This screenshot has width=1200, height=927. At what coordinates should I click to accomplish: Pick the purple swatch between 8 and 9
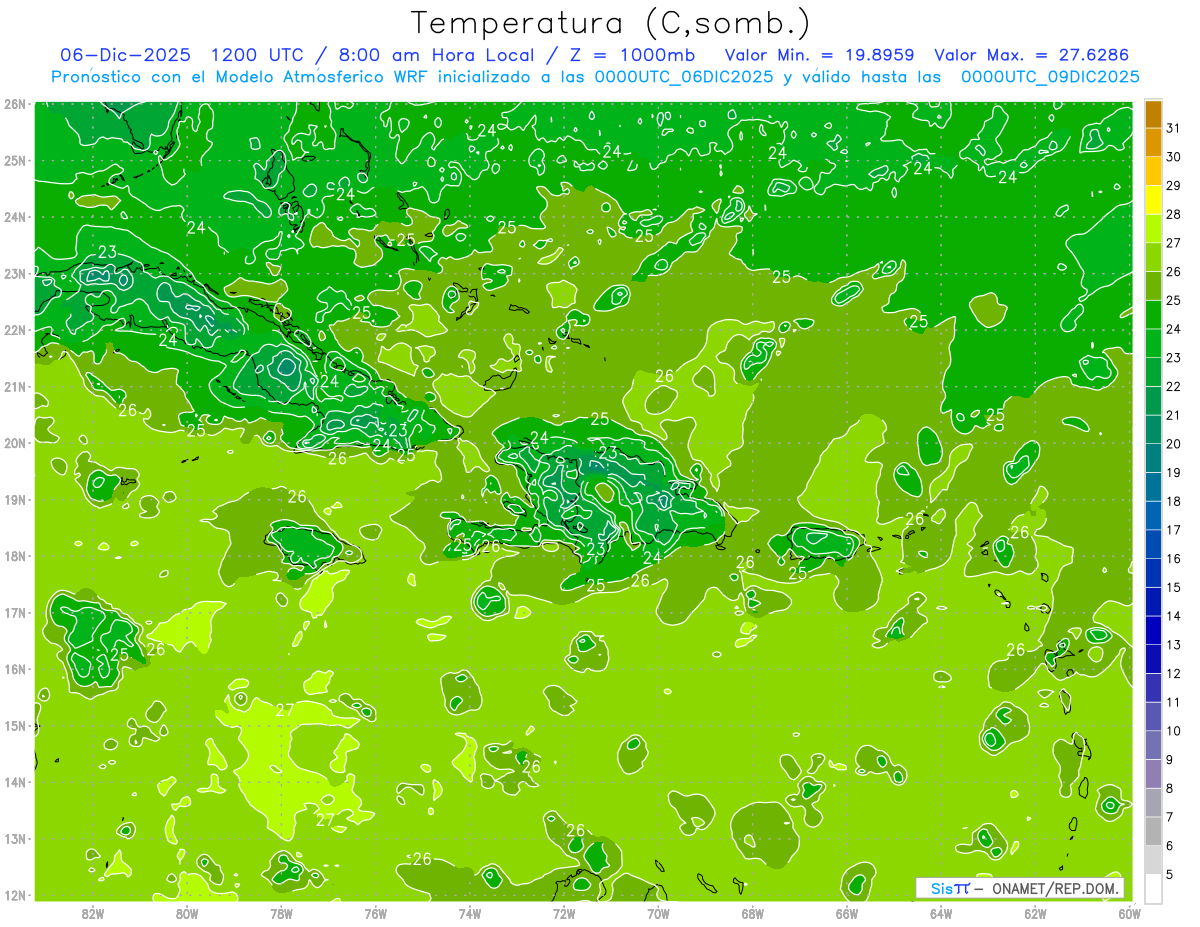(1153, 774)
